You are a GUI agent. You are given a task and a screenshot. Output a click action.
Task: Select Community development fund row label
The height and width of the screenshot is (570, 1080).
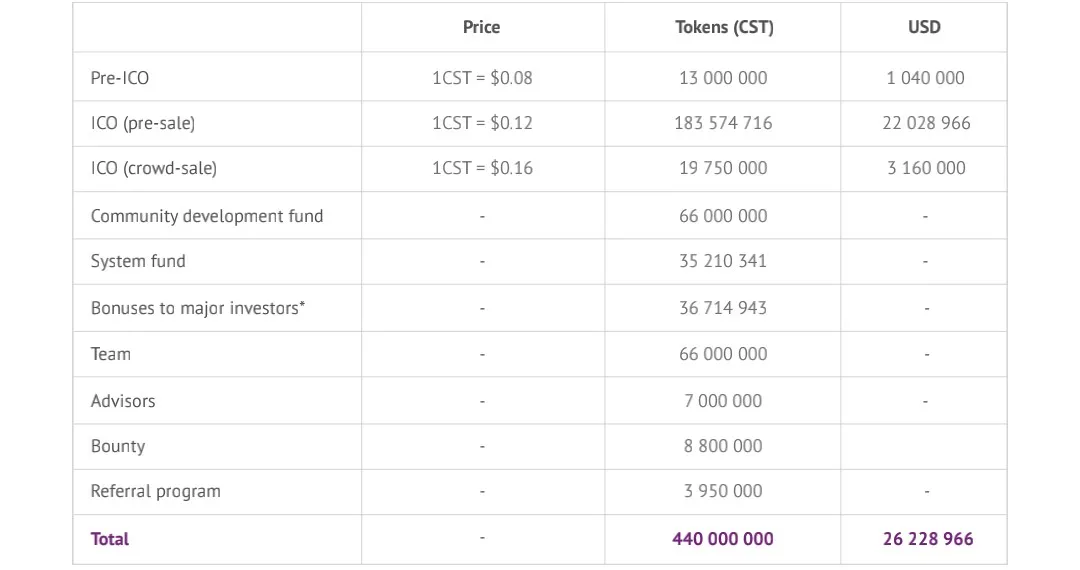coord(207,216)
